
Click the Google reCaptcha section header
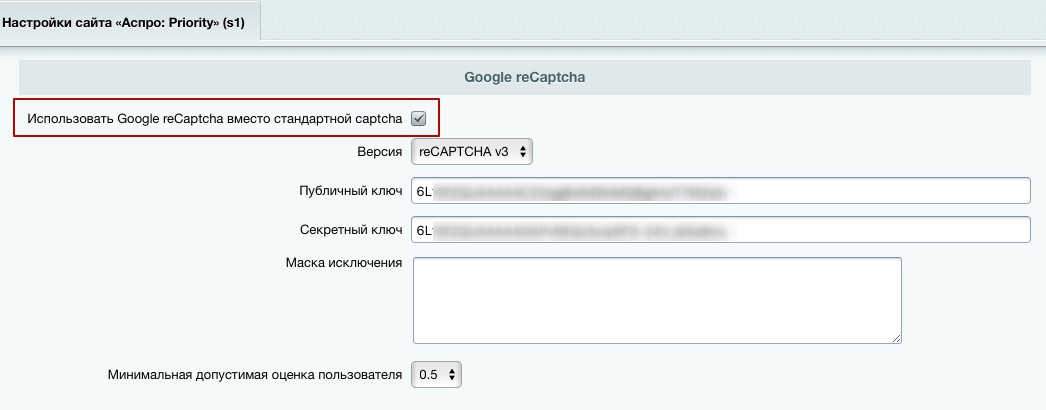point(524,77)
